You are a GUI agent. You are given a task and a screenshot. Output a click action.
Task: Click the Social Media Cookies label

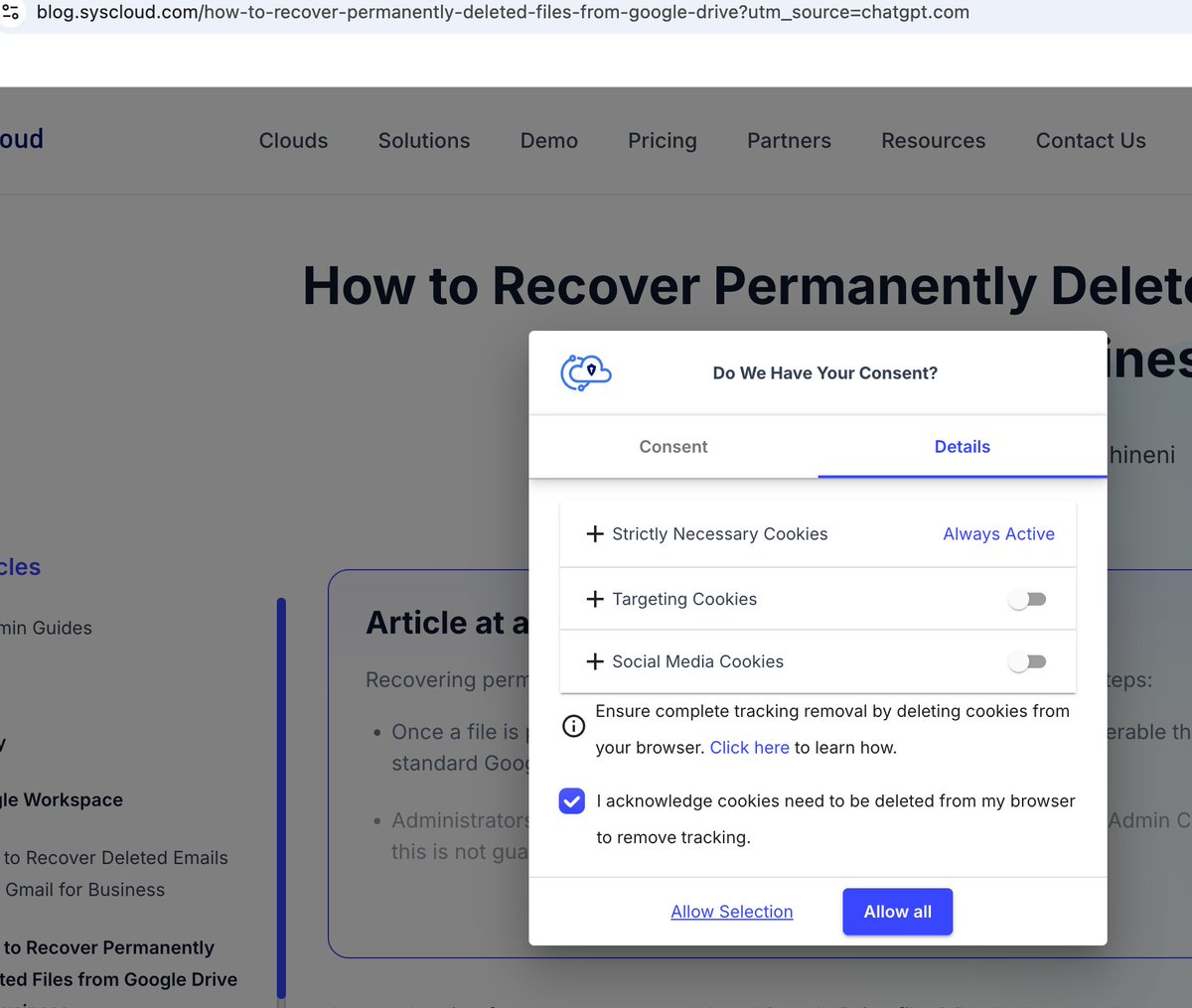pyautogui.click(x=698, y=661)
